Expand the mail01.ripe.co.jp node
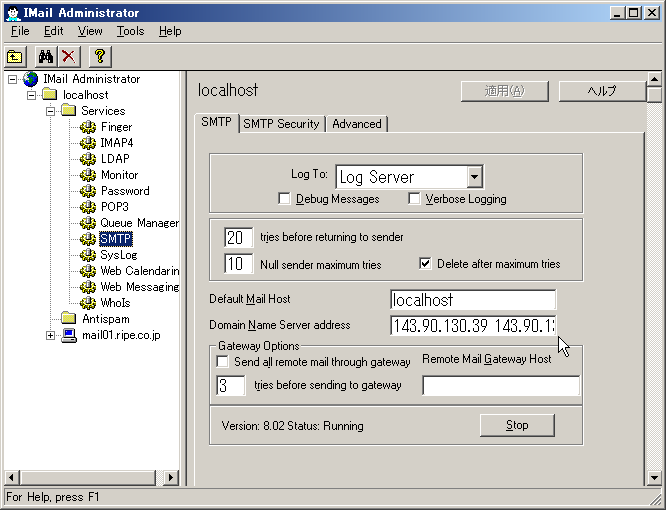This screenshot has width=666, height=510. pyautogui.click(x=50, y=335)
